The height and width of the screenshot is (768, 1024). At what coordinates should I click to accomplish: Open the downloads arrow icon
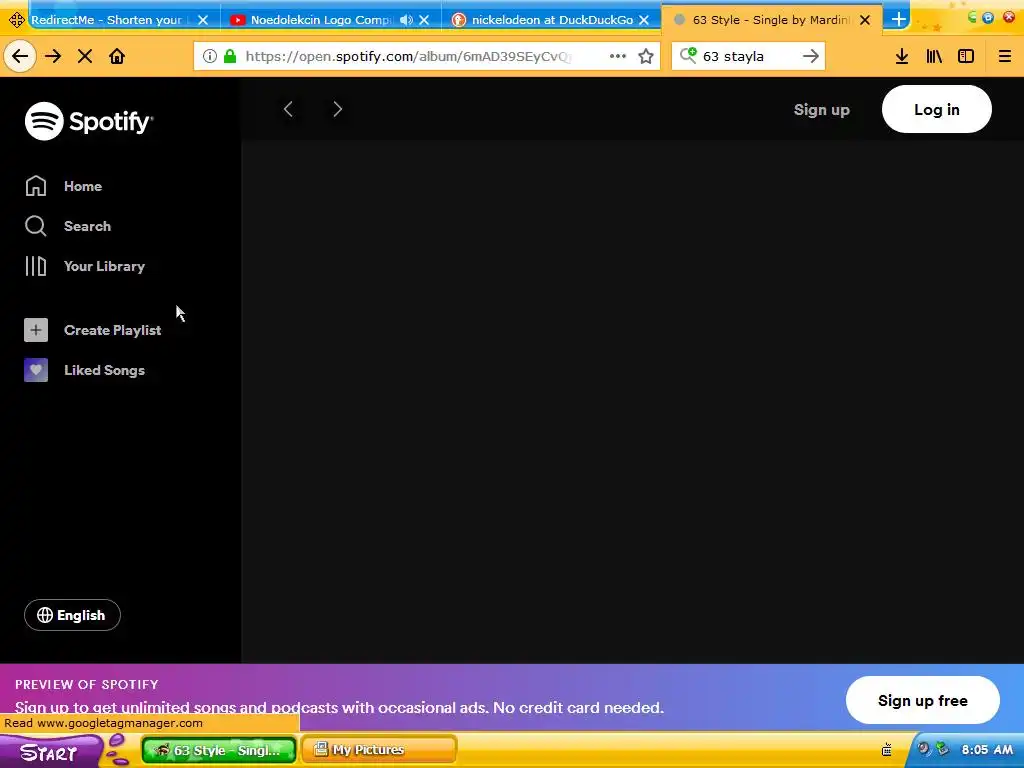902,56
